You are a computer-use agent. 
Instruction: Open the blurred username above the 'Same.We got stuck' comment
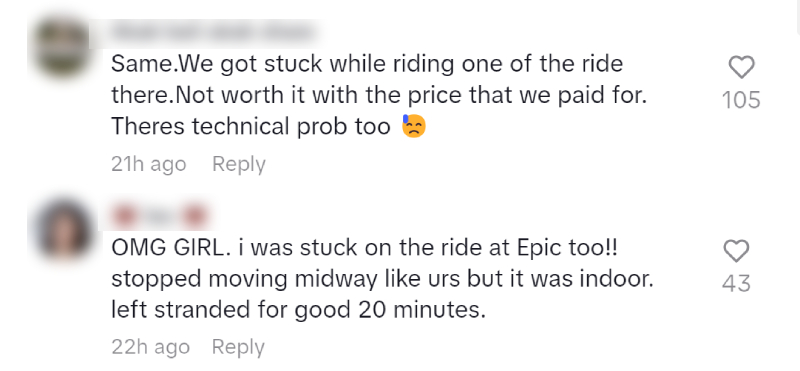pyautogui.click(x=213, y=33)
